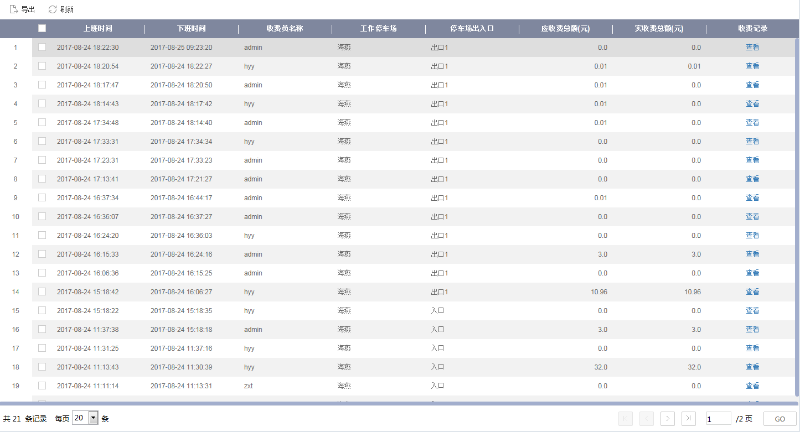Open the per-page record count dropdown
800x432 pixels.
94,418
